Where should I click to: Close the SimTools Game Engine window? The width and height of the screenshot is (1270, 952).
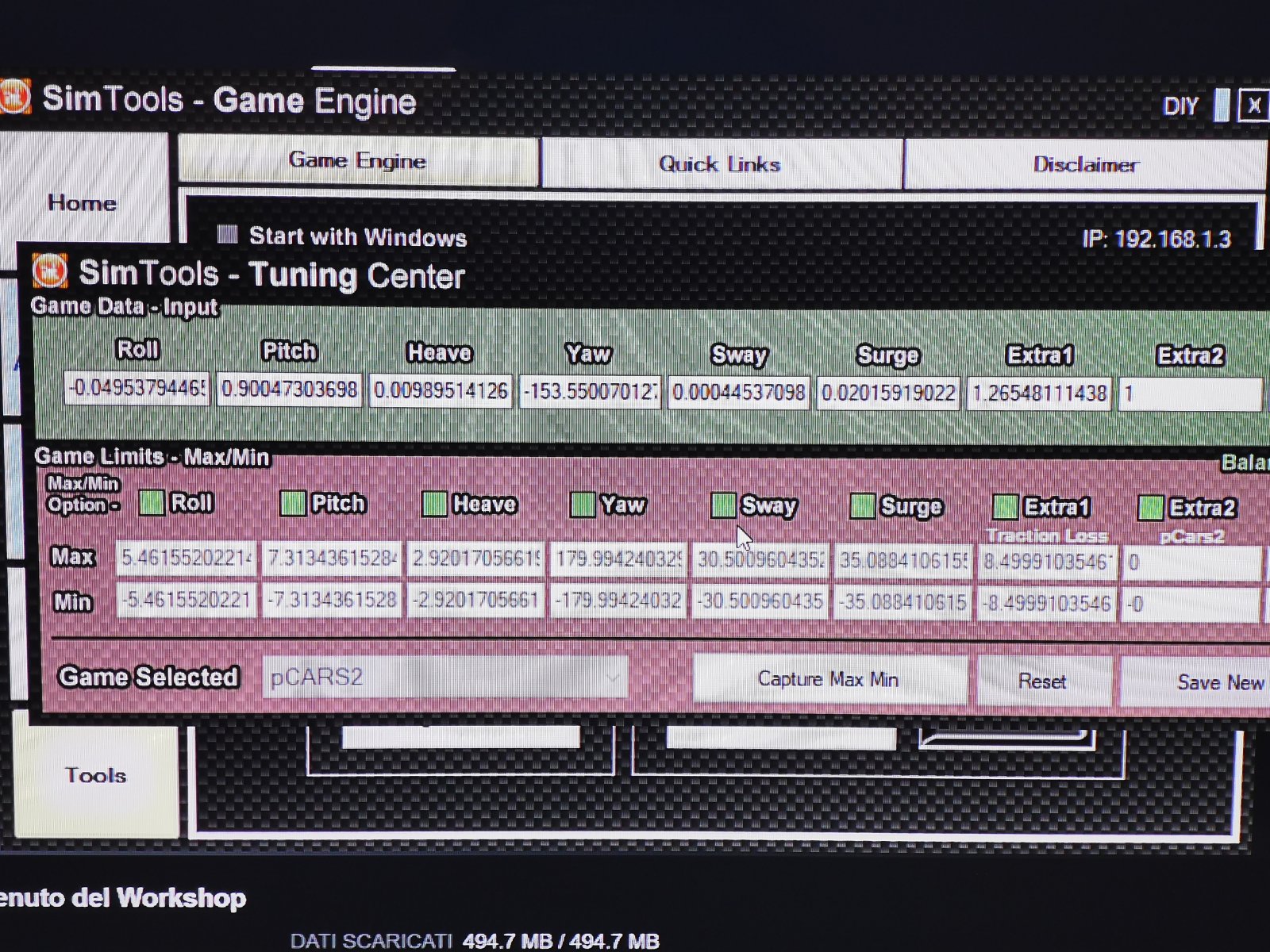pyautogui.click(x=1253, y=106)
